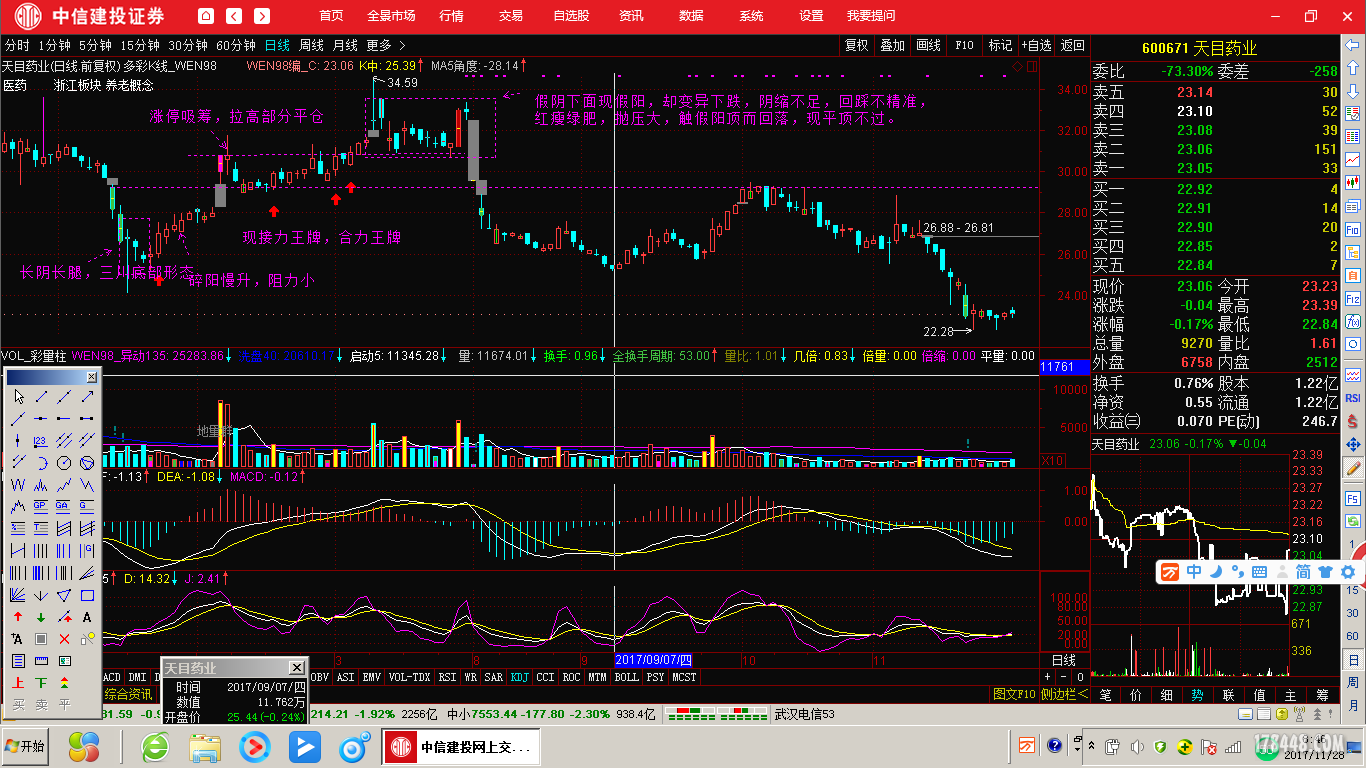Click the F10 icon in right sidebar
Screen dimensions: 1366x768
1353,229
